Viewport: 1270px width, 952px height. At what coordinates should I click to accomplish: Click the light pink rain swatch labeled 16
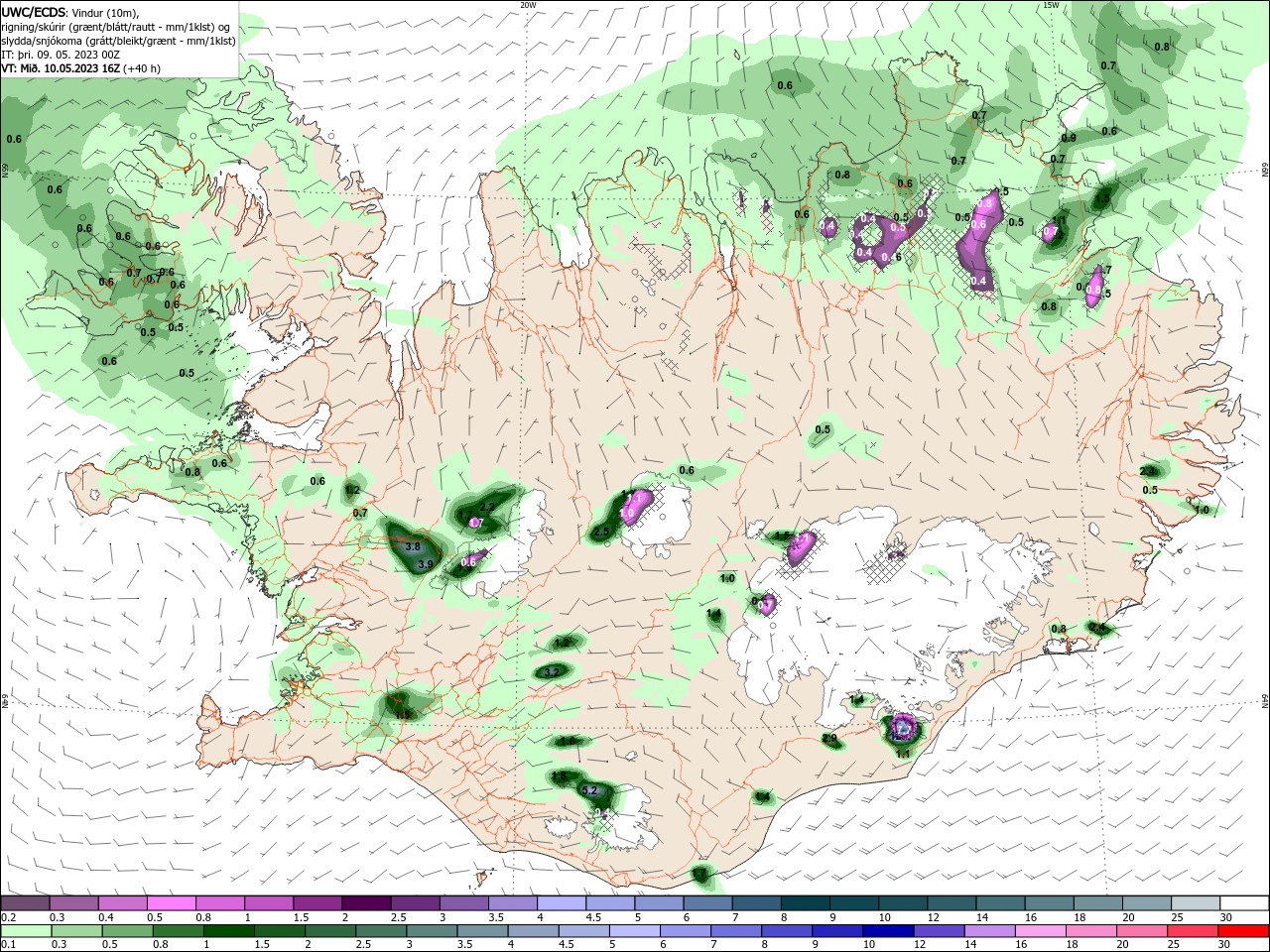point(1042,931)
